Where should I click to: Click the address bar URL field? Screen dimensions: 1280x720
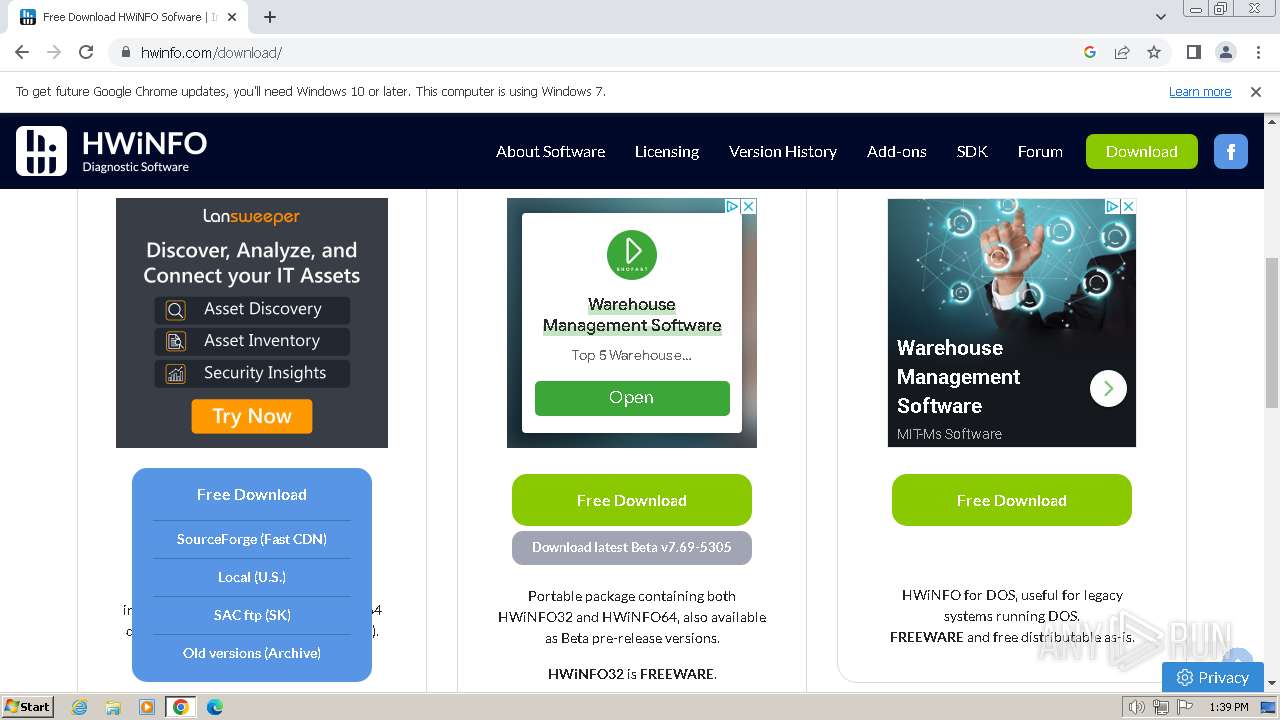(600, 52)
